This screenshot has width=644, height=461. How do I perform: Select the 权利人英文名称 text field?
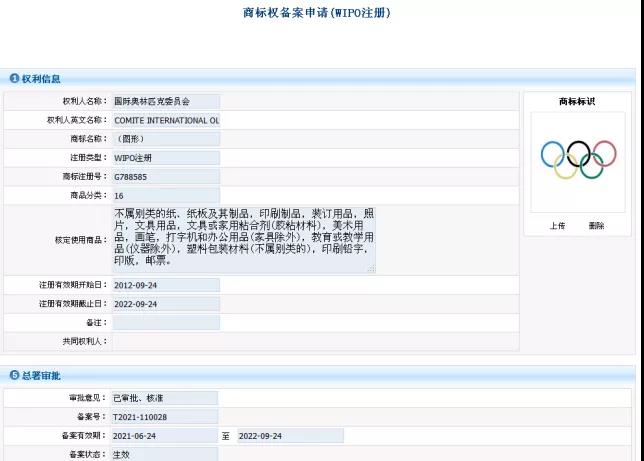pyautogui.click(x=165, y=120)
